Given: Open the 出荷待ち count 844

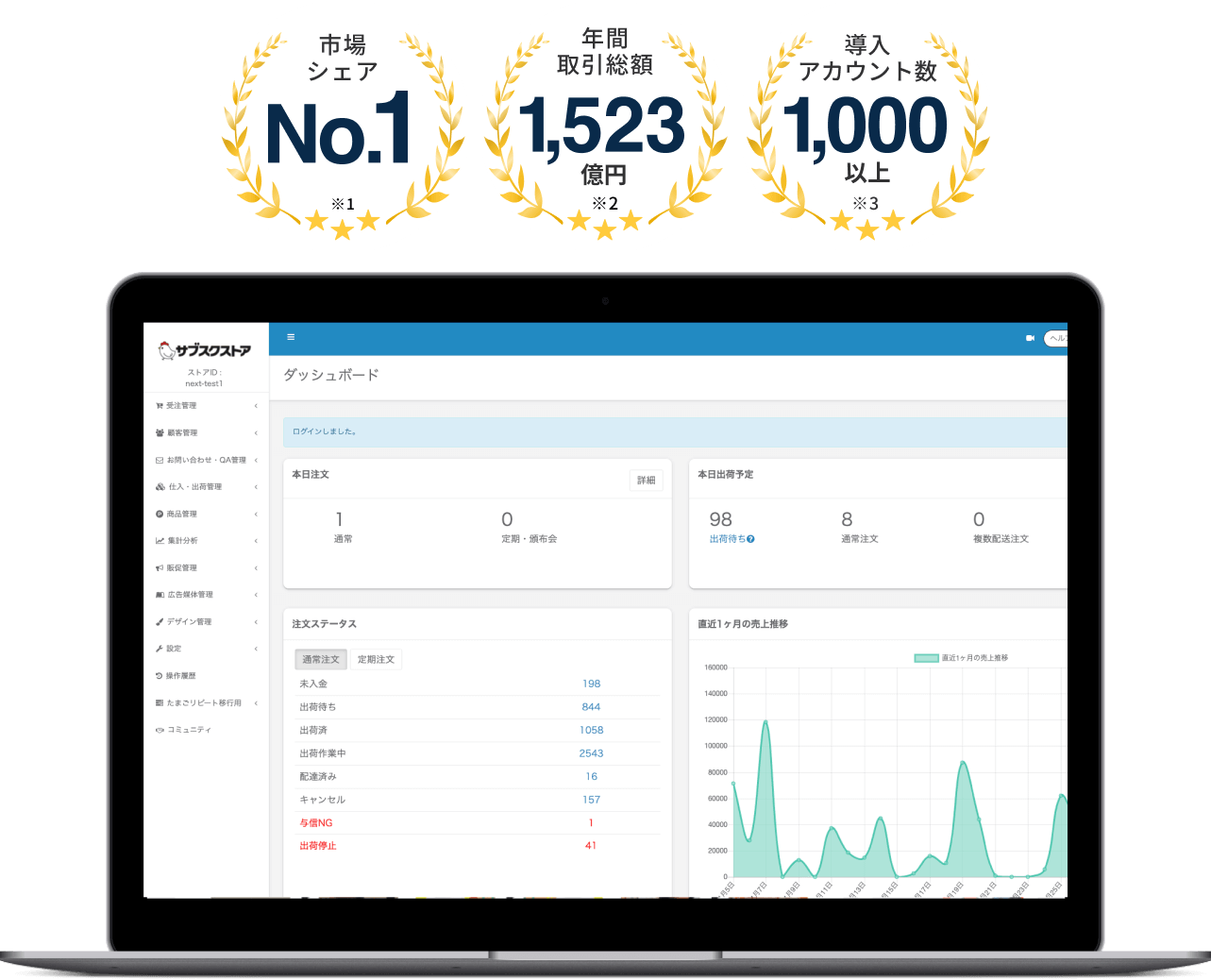Looking at the screenshot, I should tap(591, 707).
